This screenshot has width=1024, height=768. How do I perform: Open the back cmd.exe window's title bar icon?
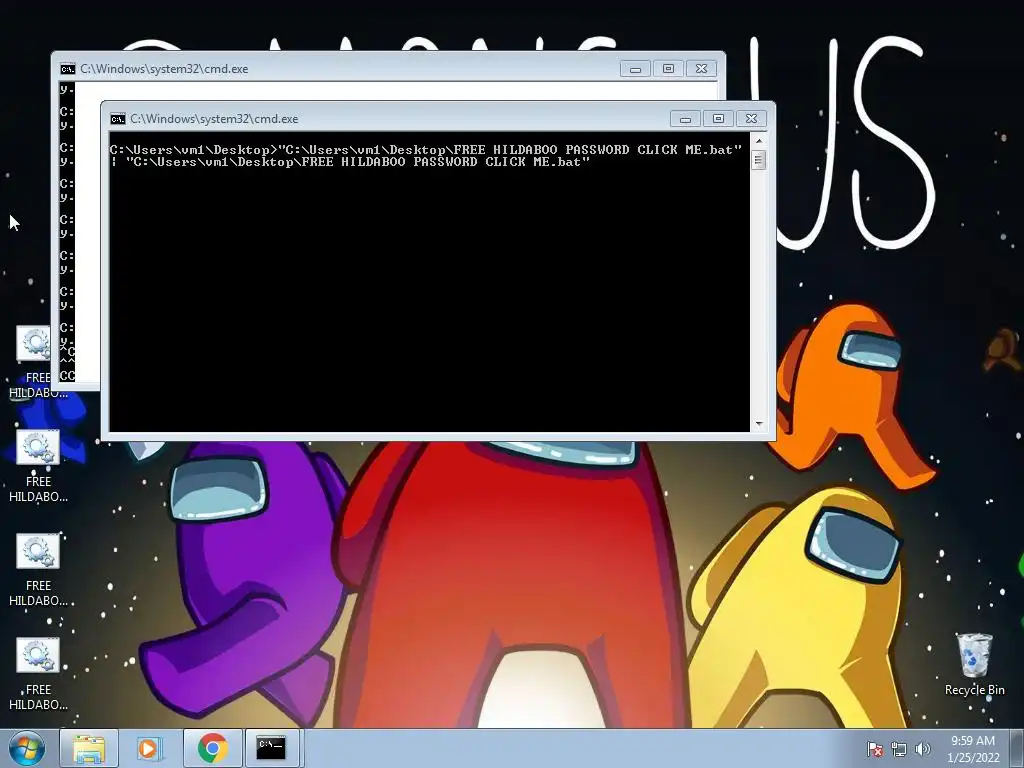pos(67,69)
